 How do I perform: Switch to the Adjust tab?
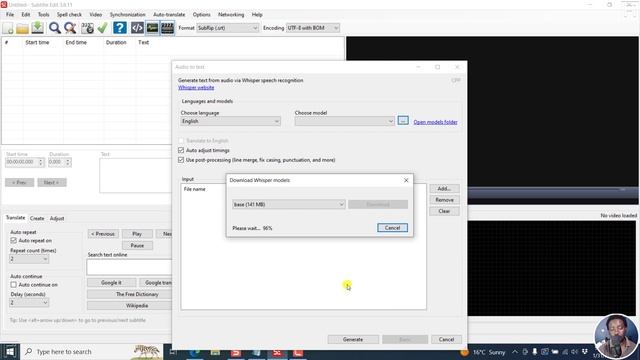coord(57,218)
